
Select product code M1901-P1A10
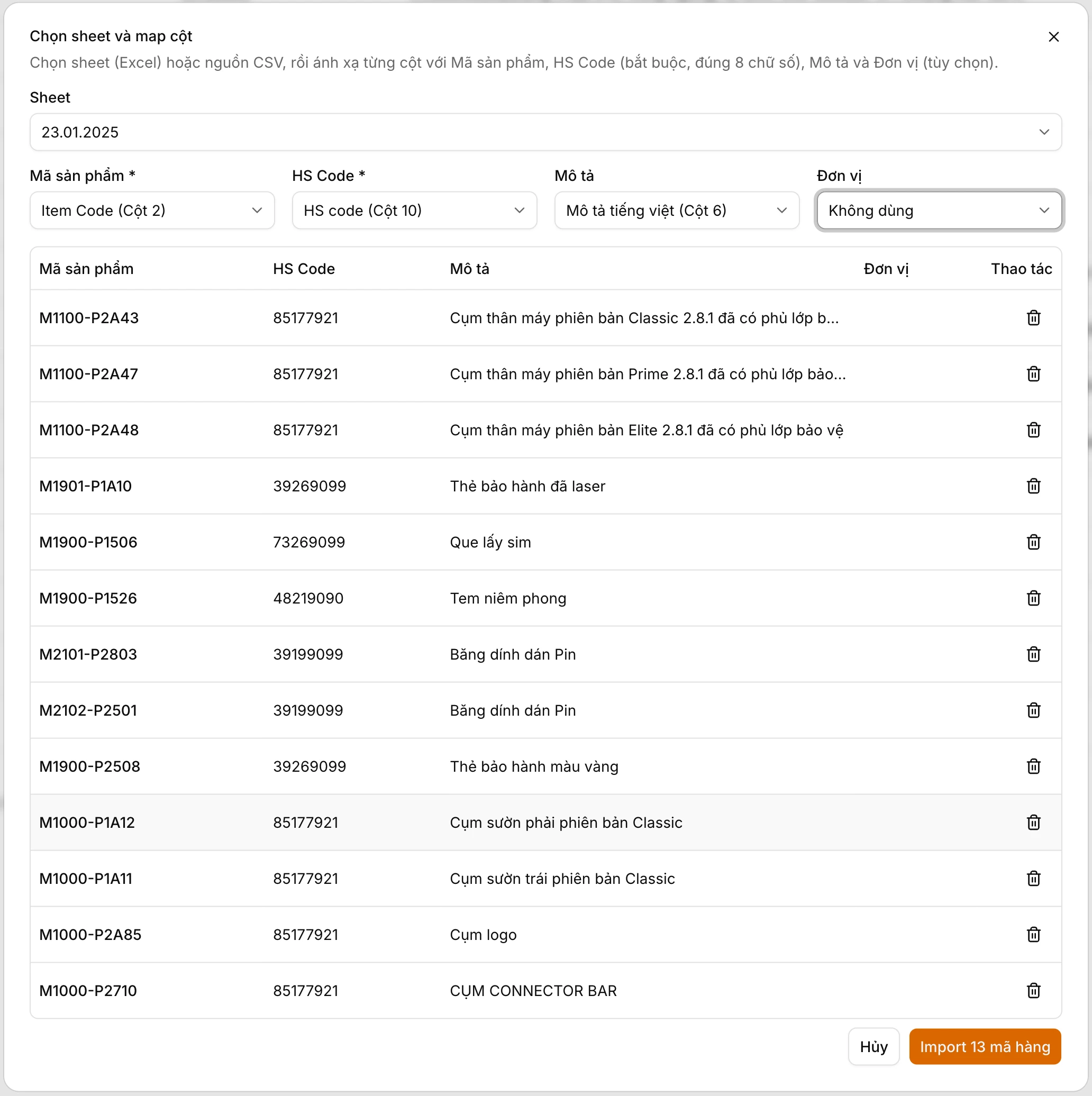pos(85,486)
